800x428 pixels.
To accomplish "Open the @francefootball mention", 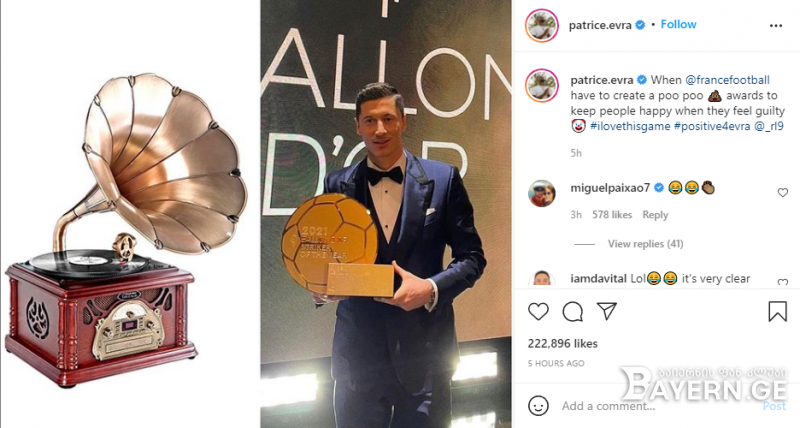I will [x=727, y=80].
